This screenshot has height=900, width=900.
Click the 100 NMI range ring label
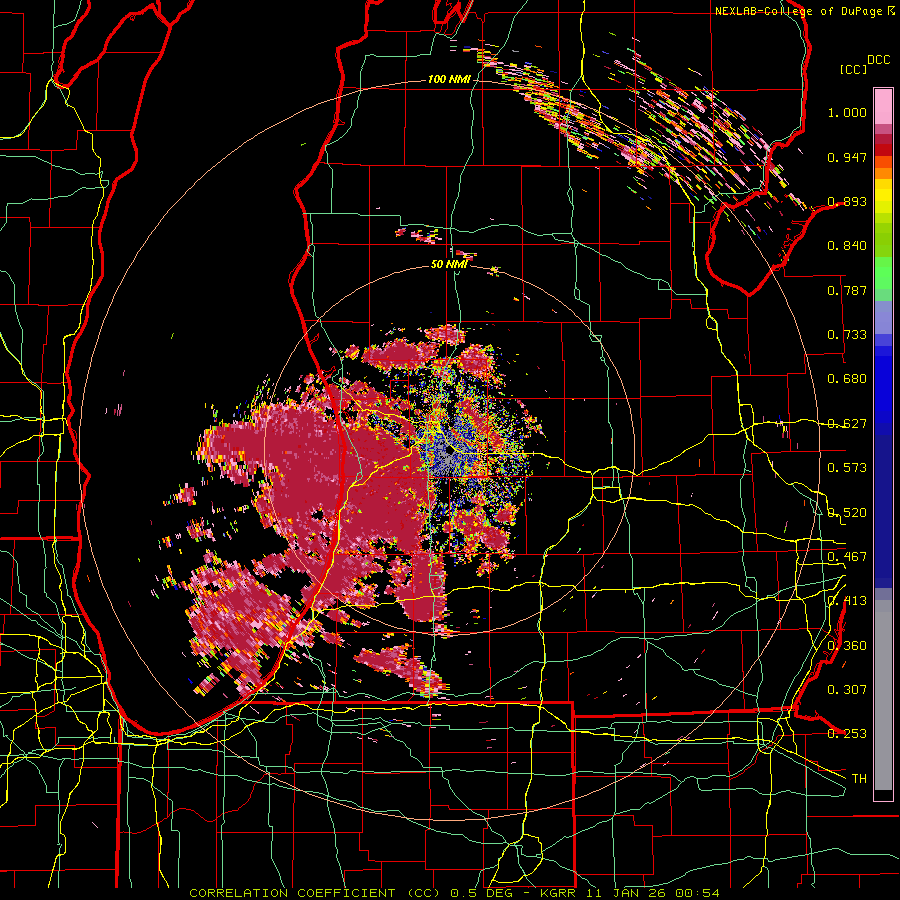[449, 79]
